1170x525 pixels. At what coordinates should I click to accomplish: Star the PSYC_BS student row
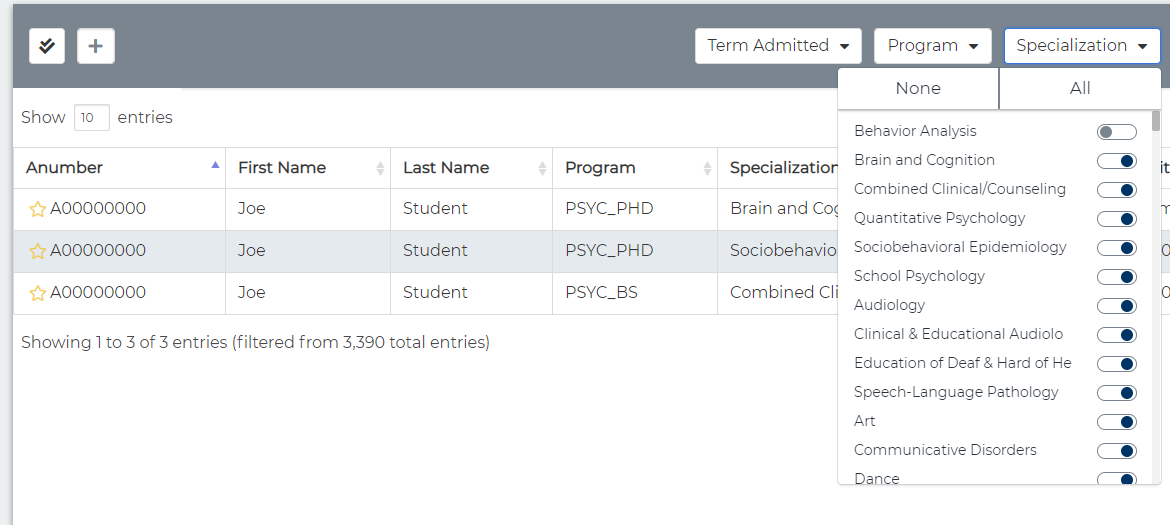click(x=38, y=293)
